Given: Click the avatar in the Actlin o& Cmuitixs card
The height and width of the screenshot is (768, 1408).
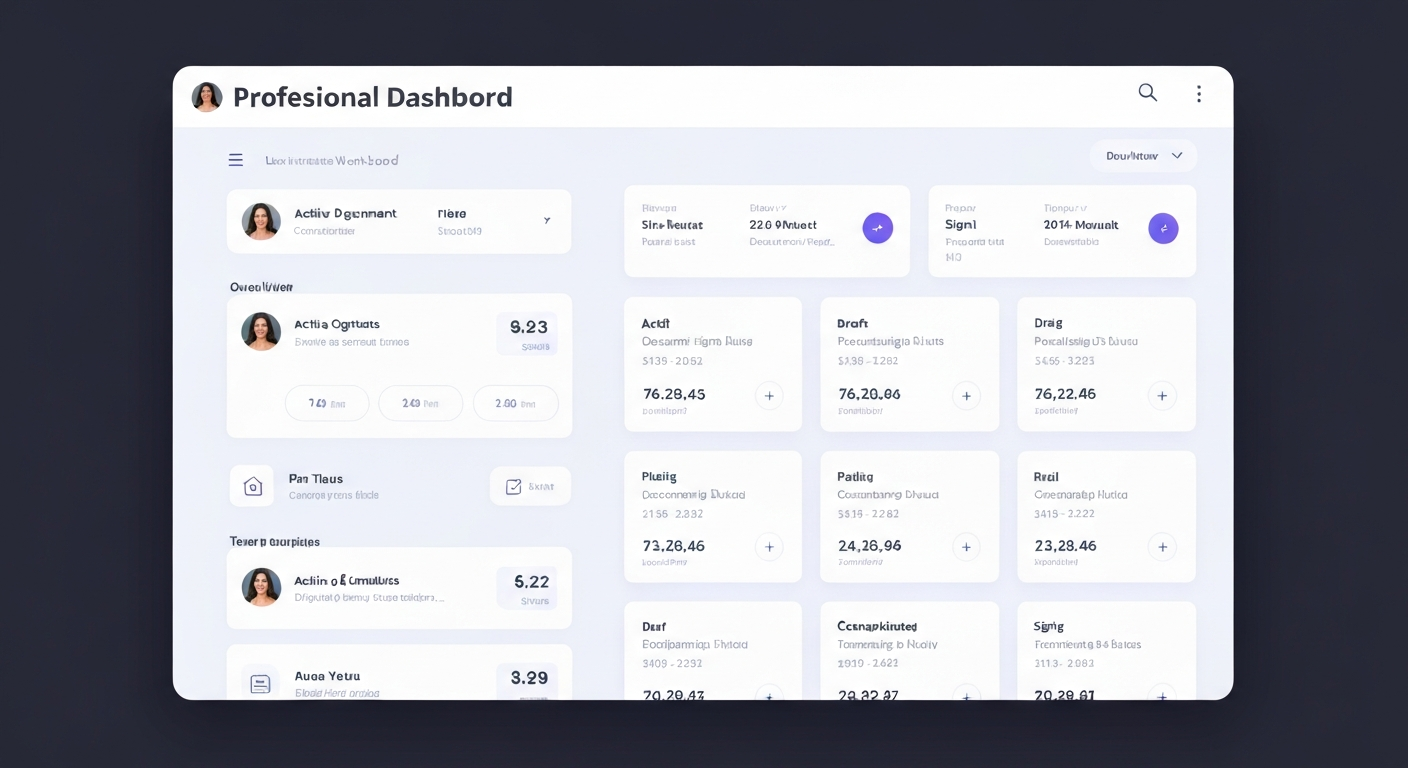Looking at the screenshot, I should point(261,587).
